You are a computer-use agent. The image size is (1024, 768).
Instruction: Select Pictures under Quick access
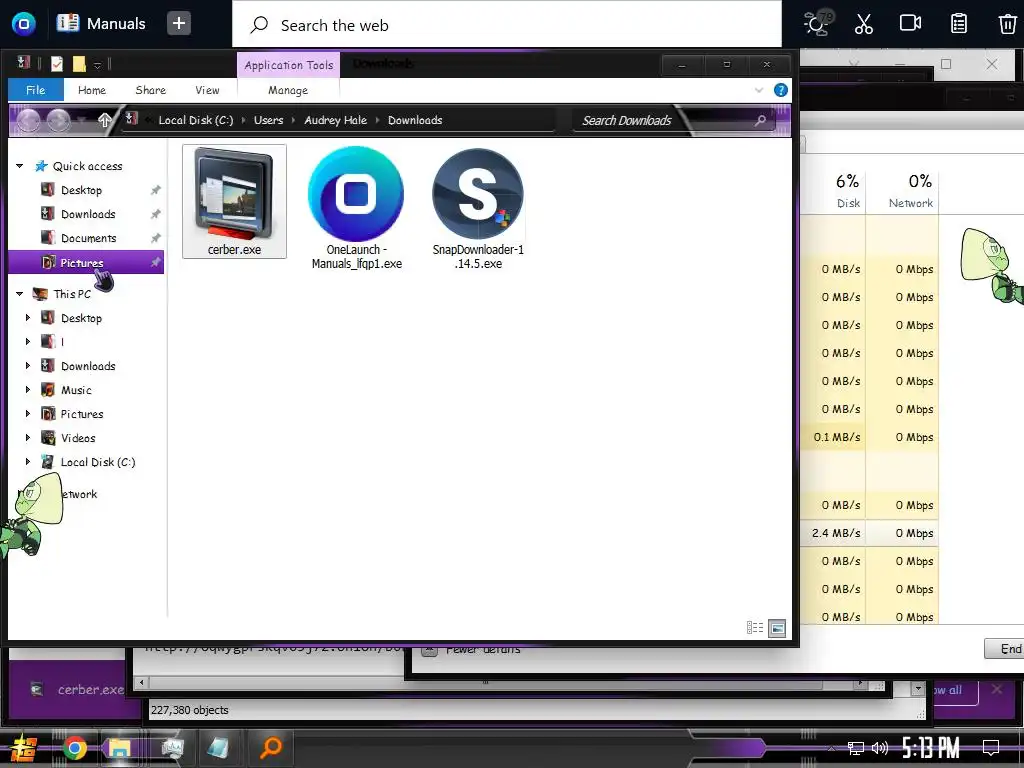(x=86, y=263)
